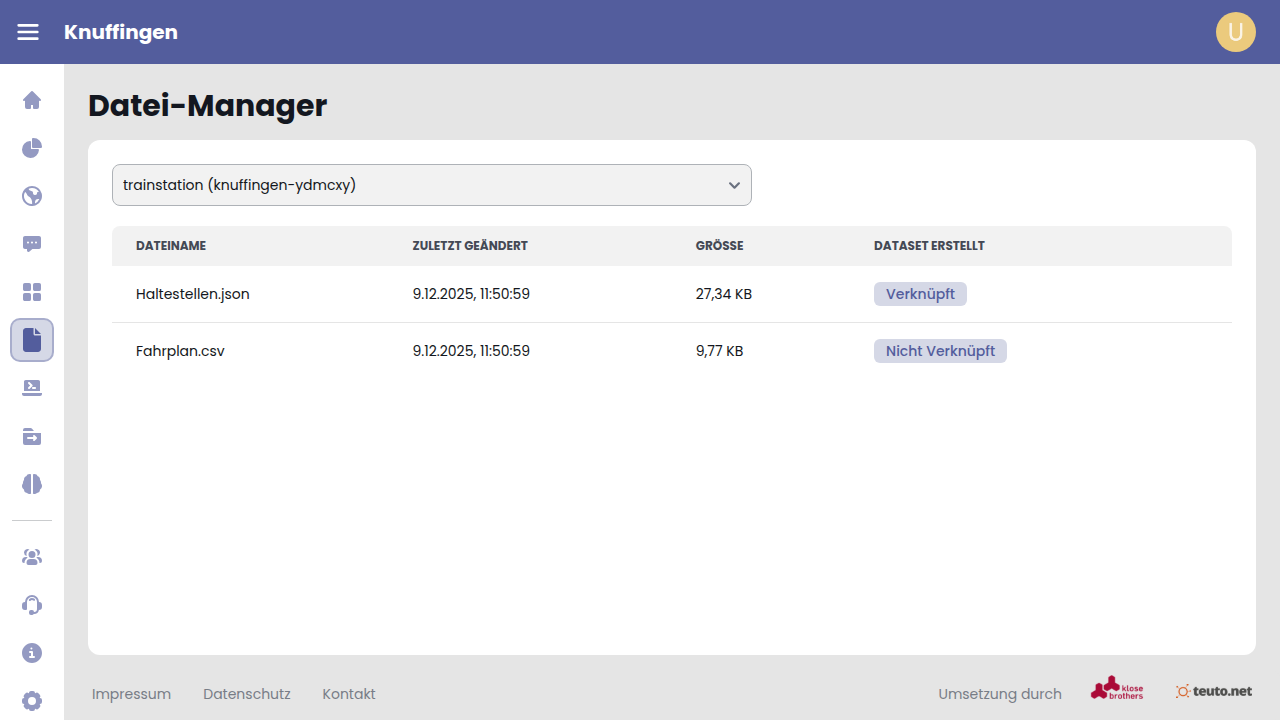
Task: Go to the home page icon
Action: (32, 100)
